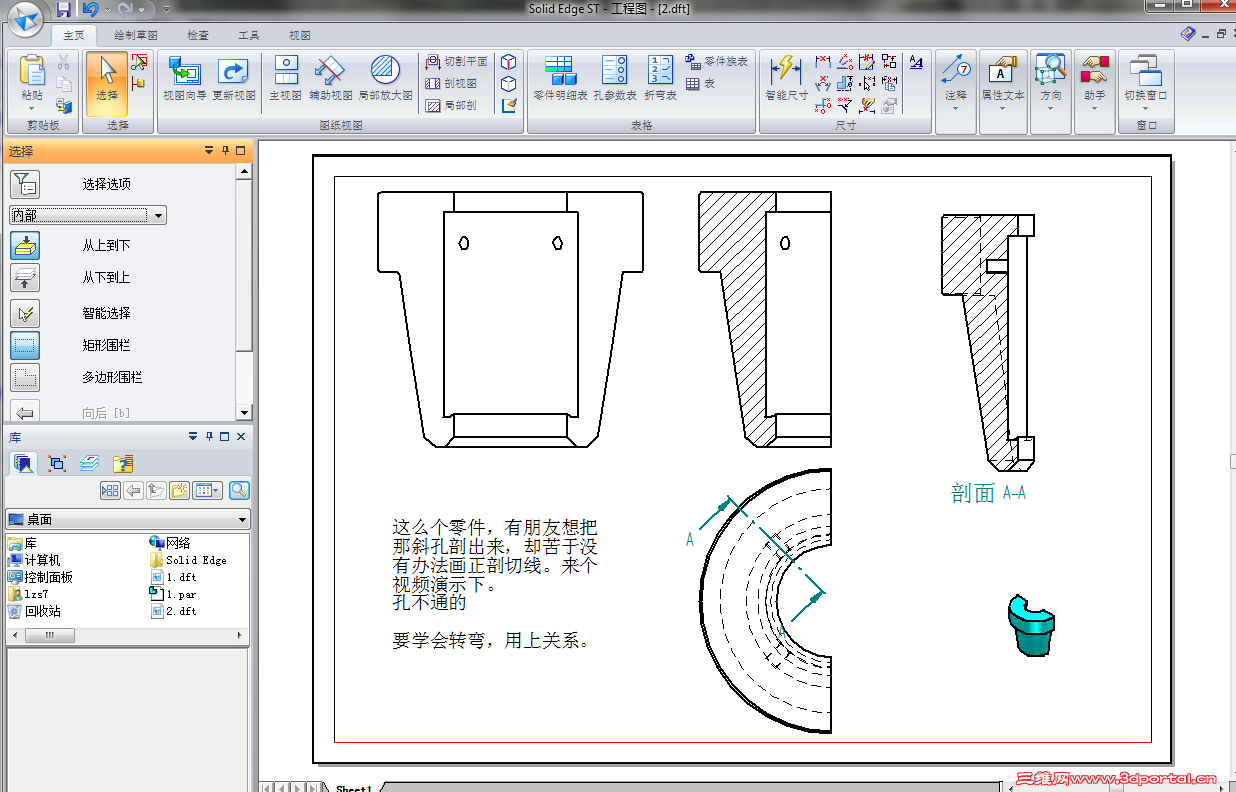Select the Broken-Out Section (局部剖) tool
This screenshot has width=1236, height=792.
pos(452,105)
